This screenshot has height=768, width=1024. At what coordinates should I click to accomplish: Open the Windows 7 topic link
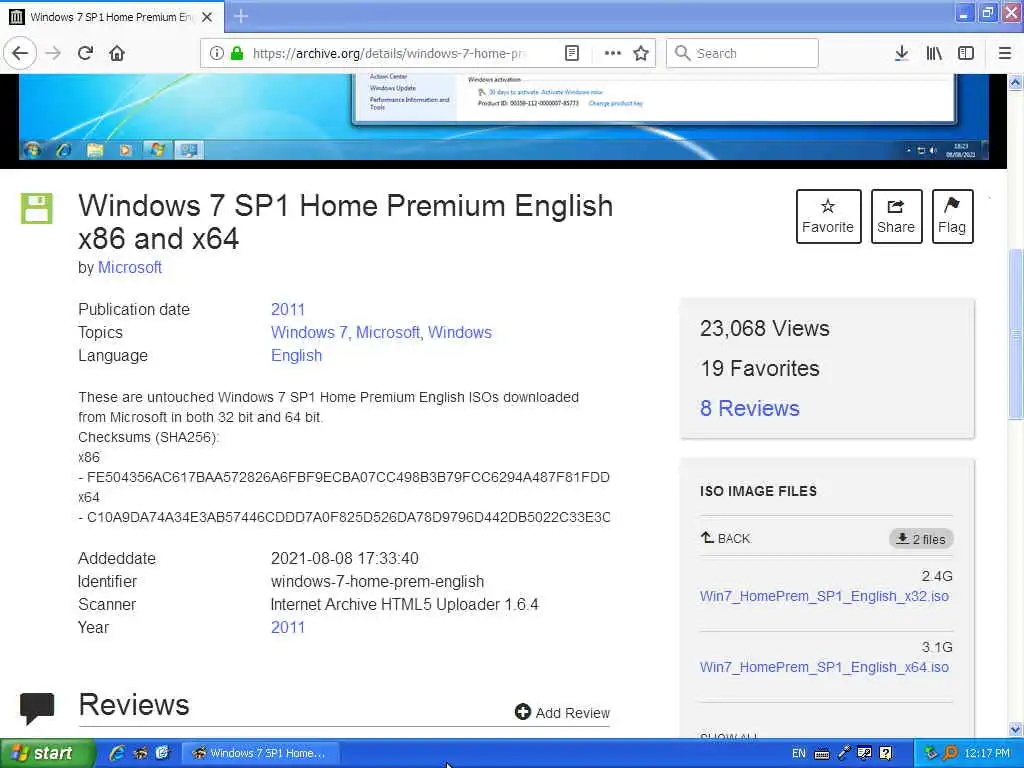(310, 332)
